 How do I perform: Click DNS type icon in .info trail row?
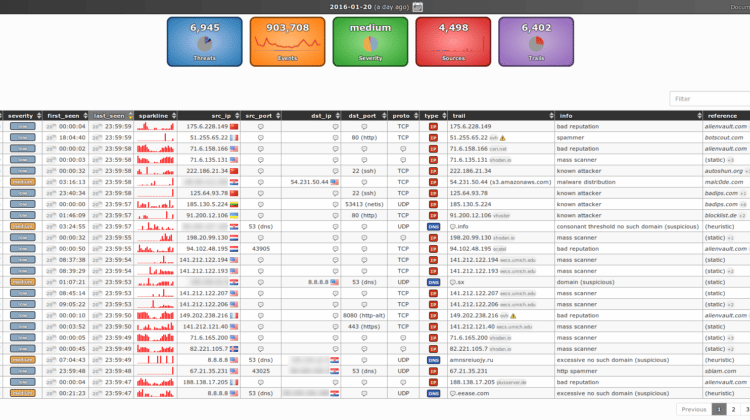click(433, 227)
